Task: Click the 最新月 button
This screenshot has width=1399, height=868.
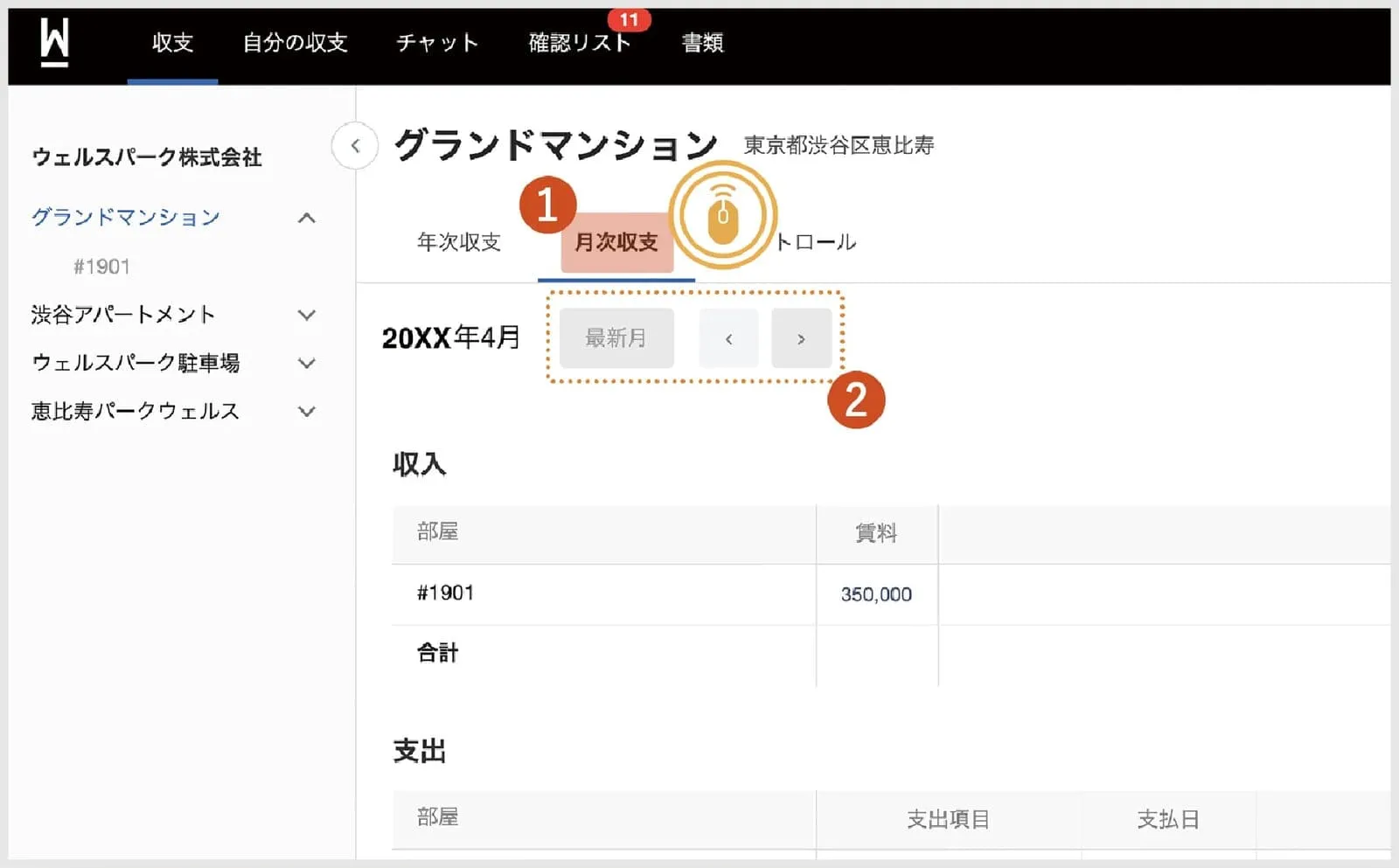Action: [x=616, y=338]
